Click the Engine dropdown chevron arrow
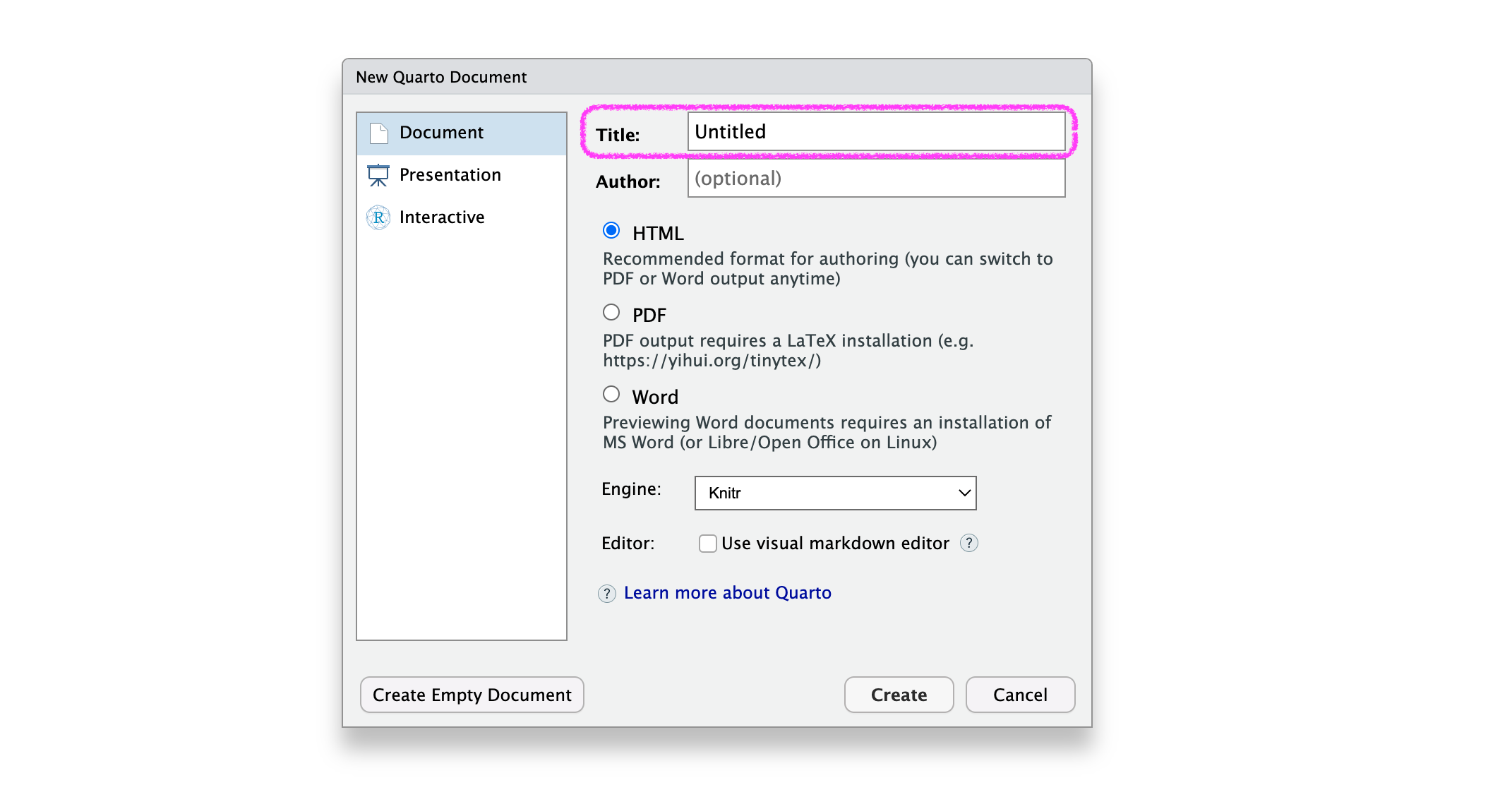Image resolution: width=1512 pixels, height=785 pixels. [964, 493]
